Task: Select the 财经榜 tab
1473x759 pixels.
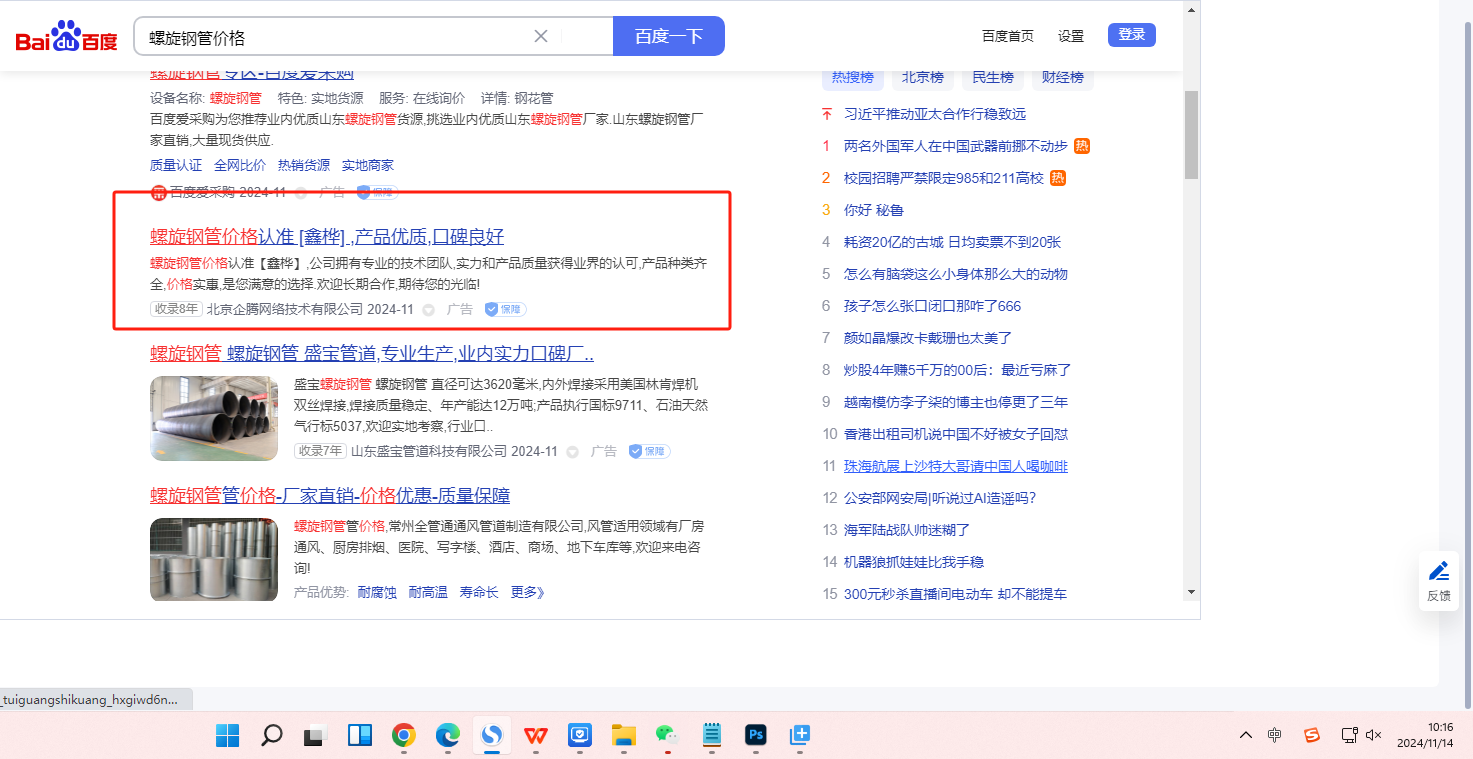Action: pos(1062,77)
